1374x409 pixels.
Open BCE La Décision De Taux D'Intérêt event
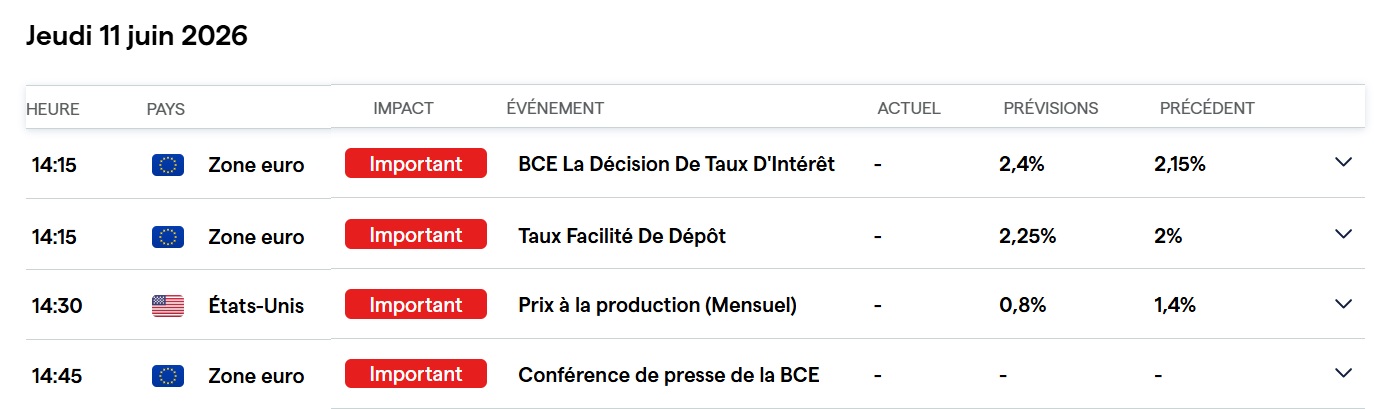pyautogui.click(x=676, y=164)
